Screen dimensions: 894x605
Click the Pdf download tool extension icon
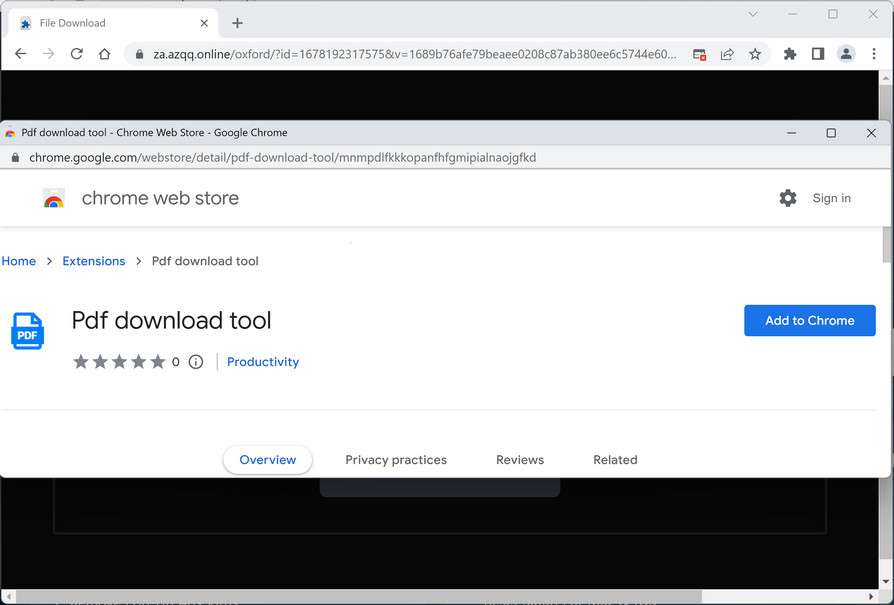pyautogui.click(x=27, y=331)
